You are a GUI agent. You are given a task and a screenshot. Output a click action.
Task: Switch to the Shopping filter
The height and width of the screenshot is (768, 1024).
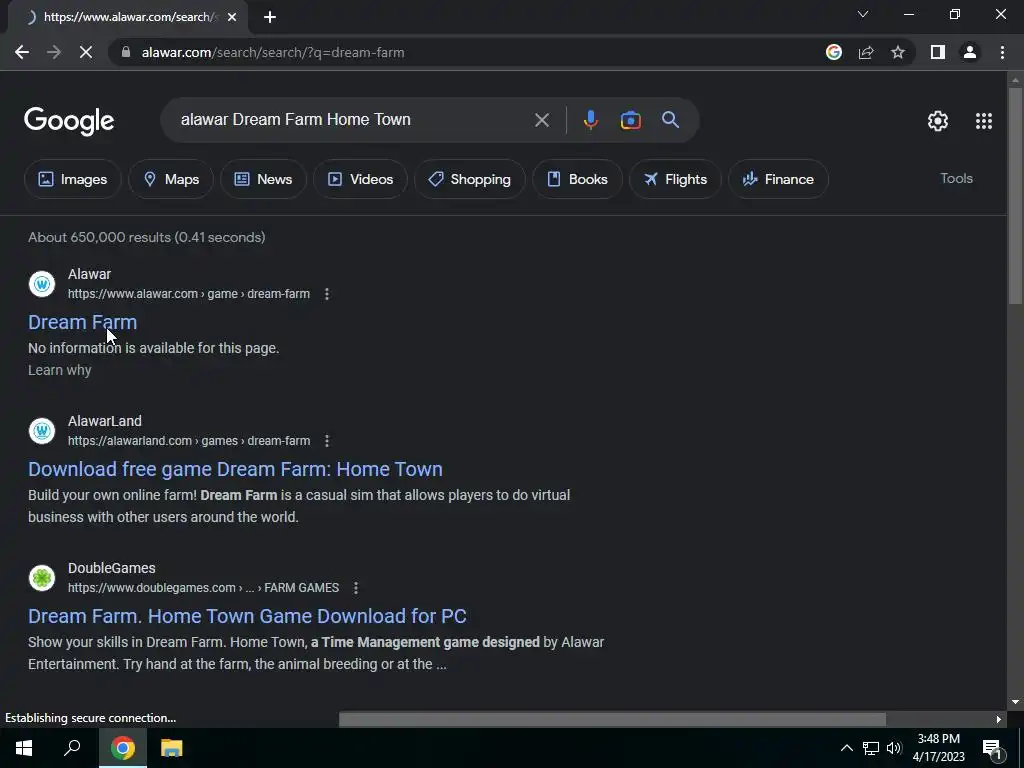[x=470, y=179]
